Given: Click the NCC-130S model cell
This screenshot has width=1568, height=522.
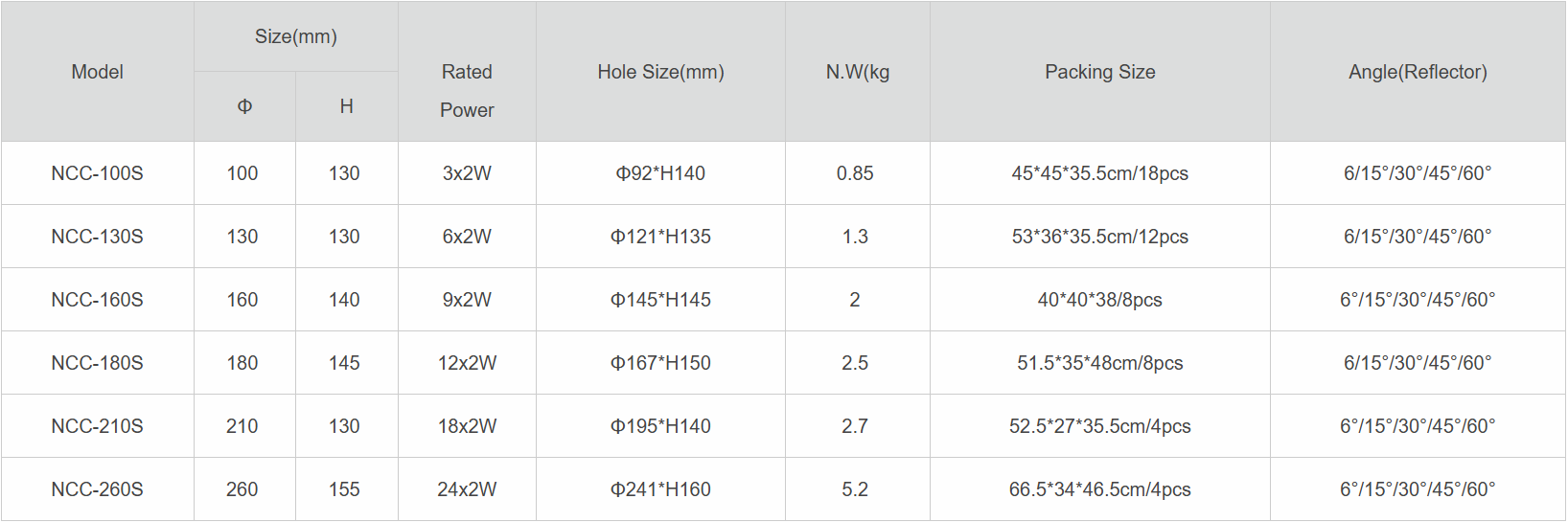Looking at the screenshot, I should [98, 237].
